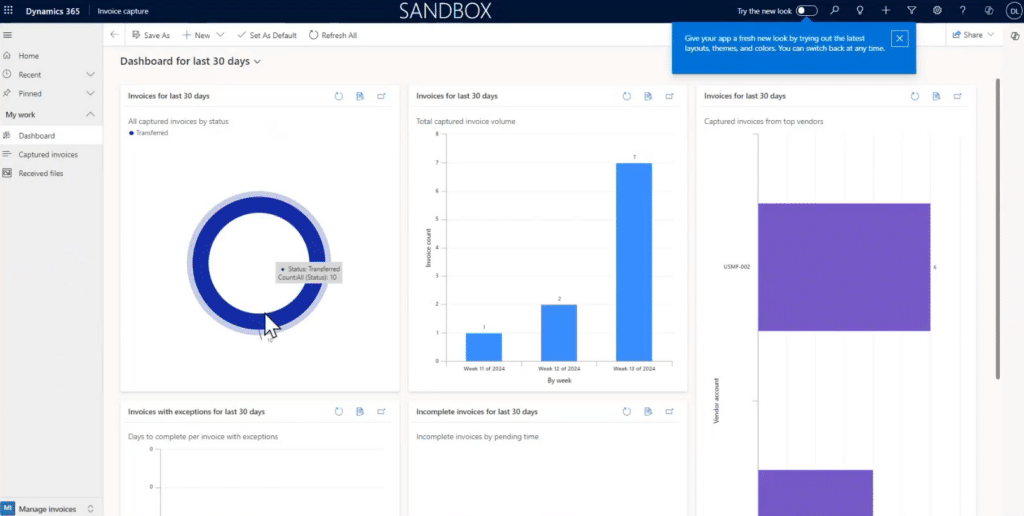Click the search magnifier icon in header
The image size is (1024, 516).
point(835,10)
